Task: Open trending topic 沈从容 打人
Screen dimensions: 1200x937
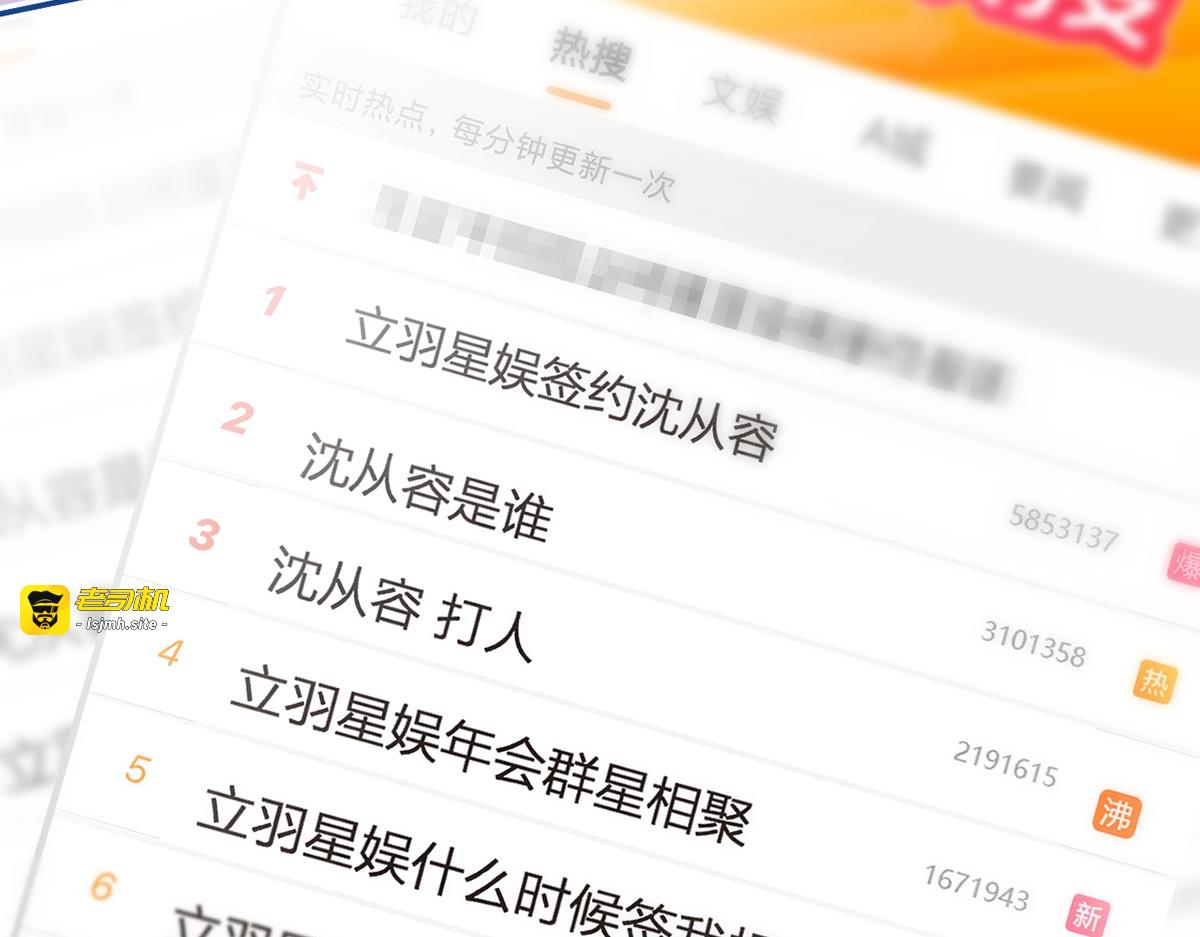Action: pyautogui.click(x=401, y=605)
